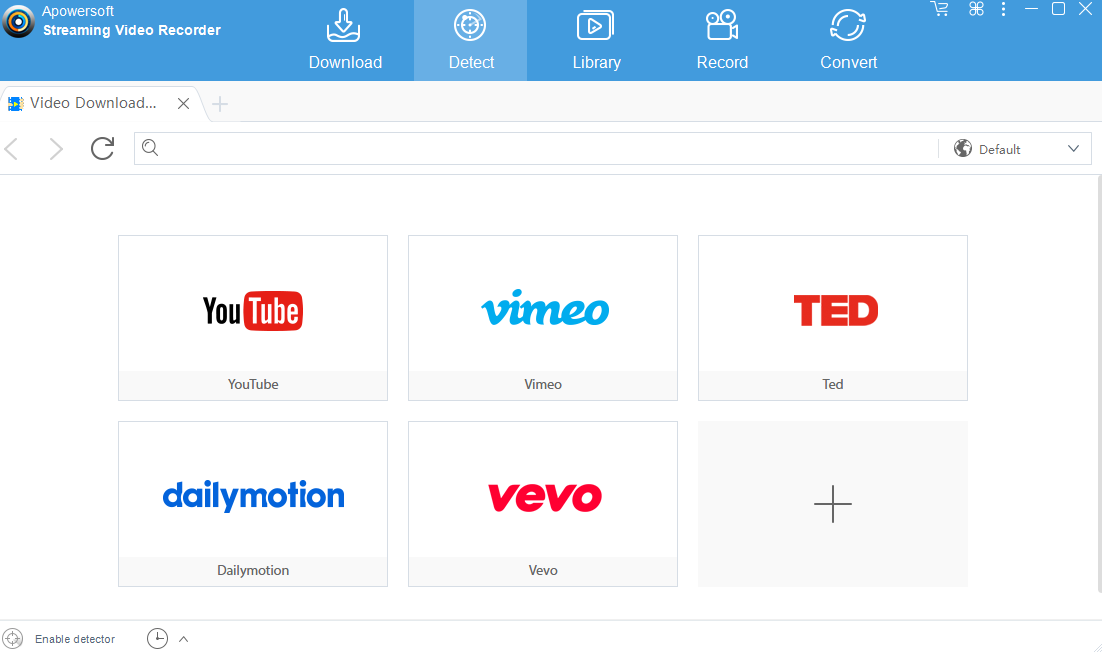Maximize the application window

coord(1058,9)
